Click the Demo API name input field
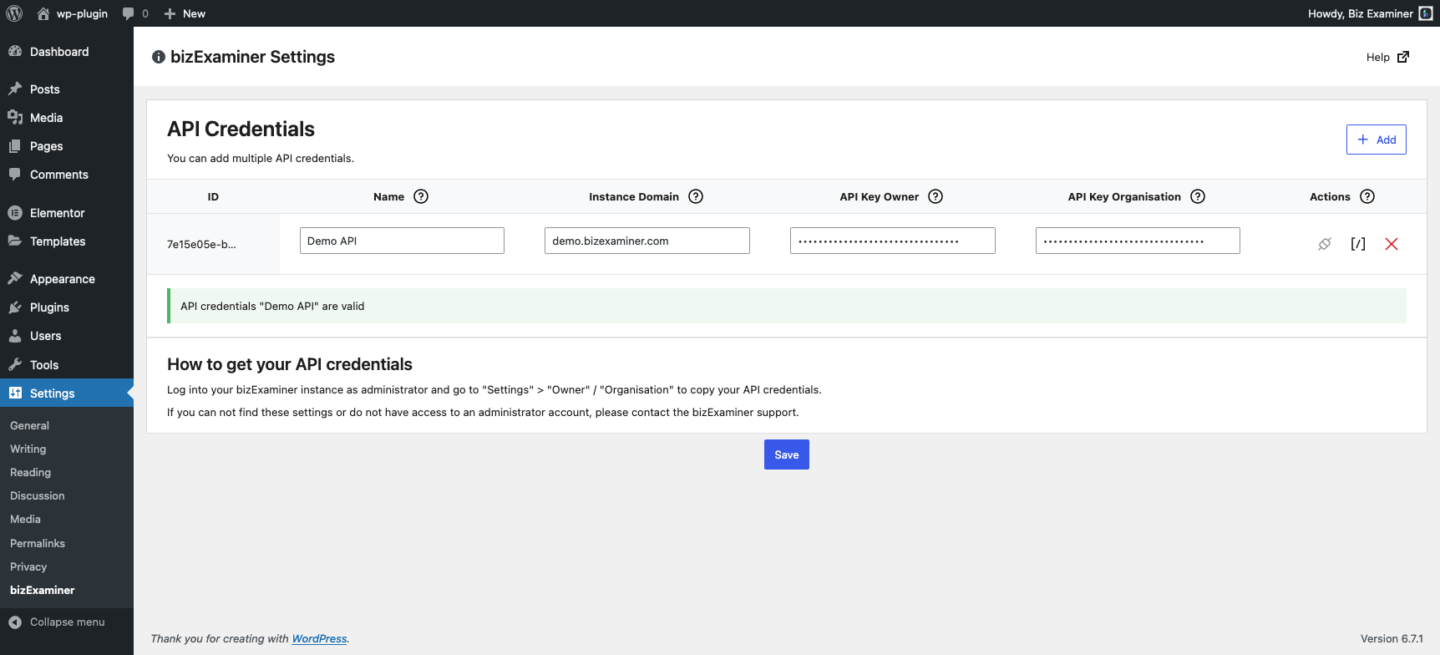The width and height of the screenshot is (1440, 655). pyautogui.click(x=401, y=240)
